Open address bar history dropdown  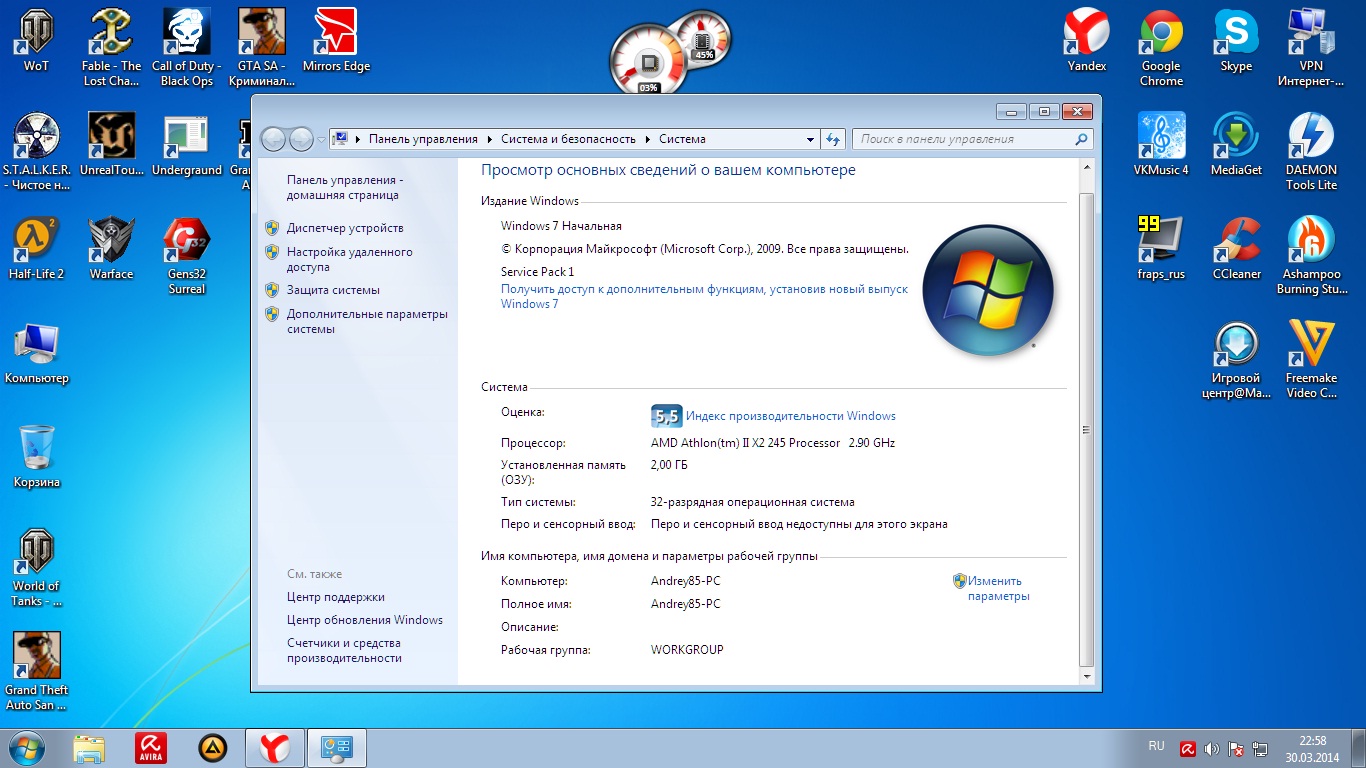pos(810,139)
